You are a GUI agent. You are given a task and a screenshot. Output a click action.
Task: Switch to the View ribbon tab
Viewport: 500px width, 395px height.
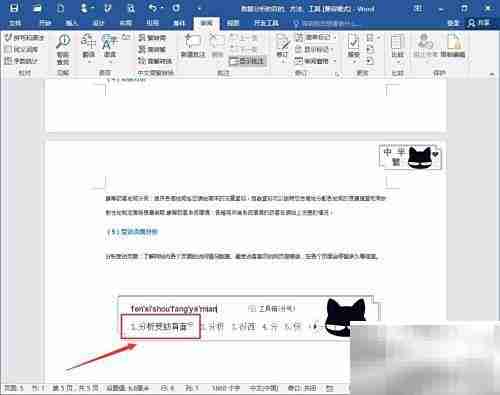pyautogui.click(x=233, y=23)
